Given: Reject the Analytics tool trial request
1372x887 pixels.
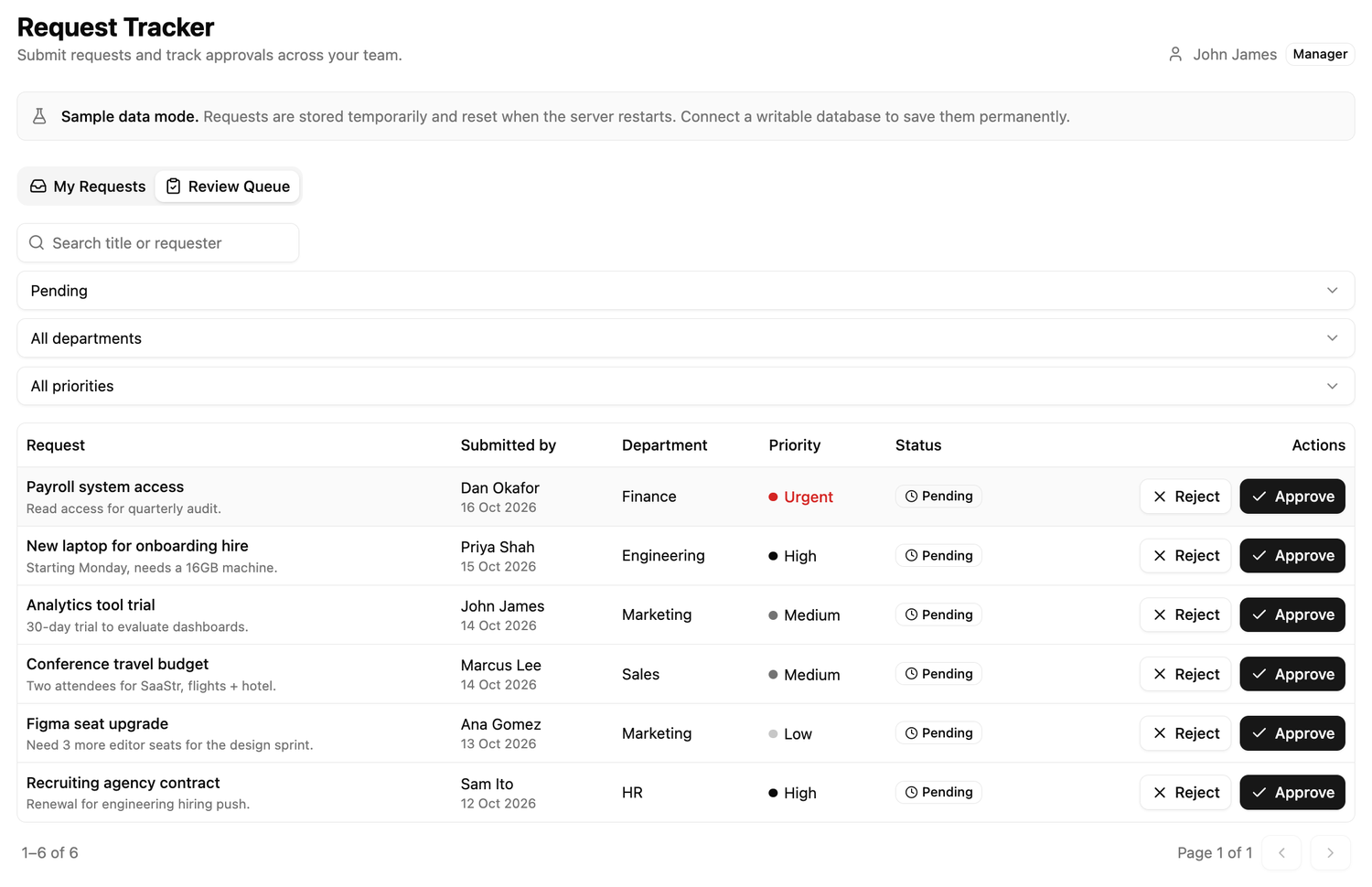Looking at the screenshot, I should pos(1185,614).
